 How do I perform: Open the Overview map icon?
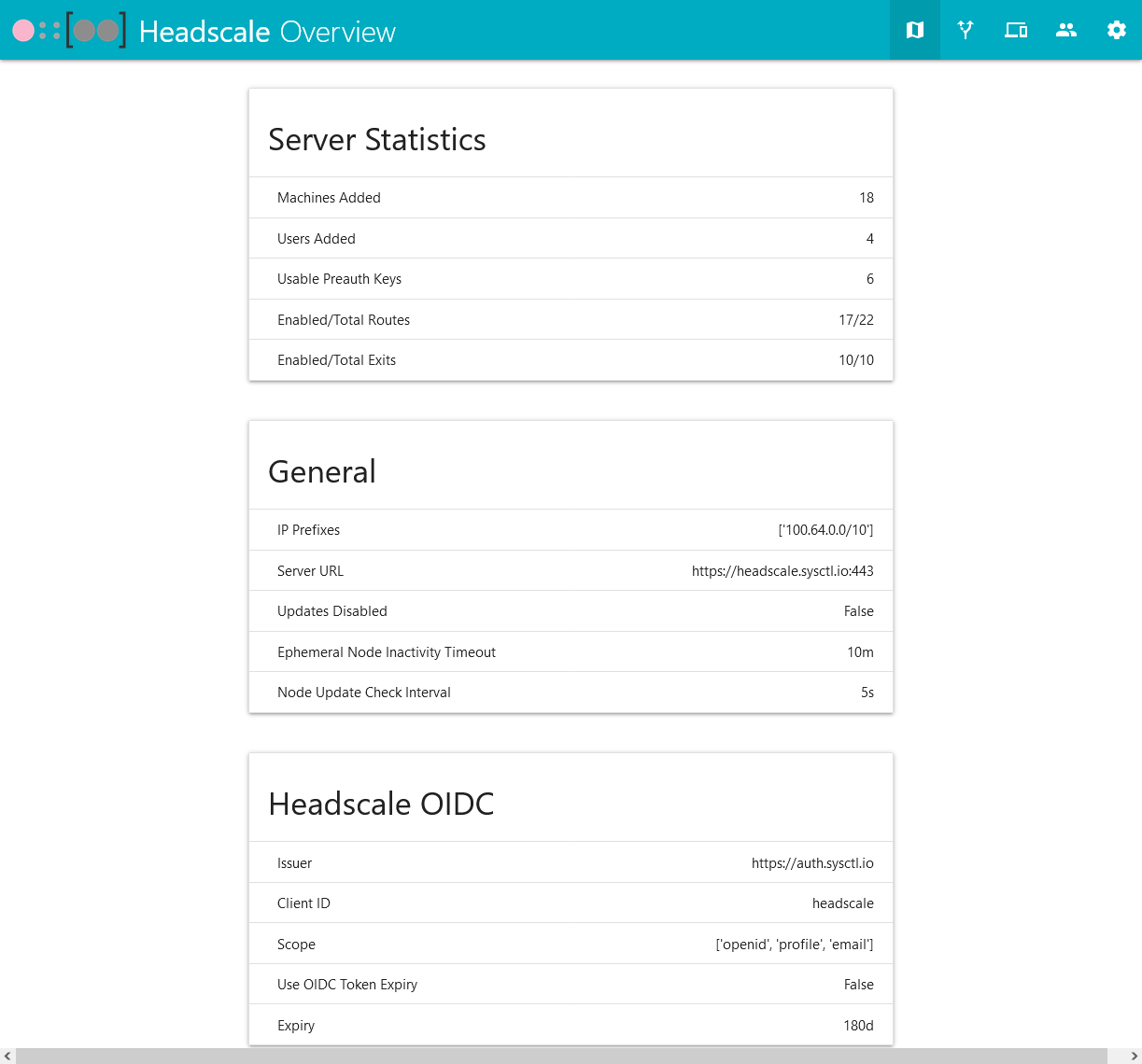[915, 30]
